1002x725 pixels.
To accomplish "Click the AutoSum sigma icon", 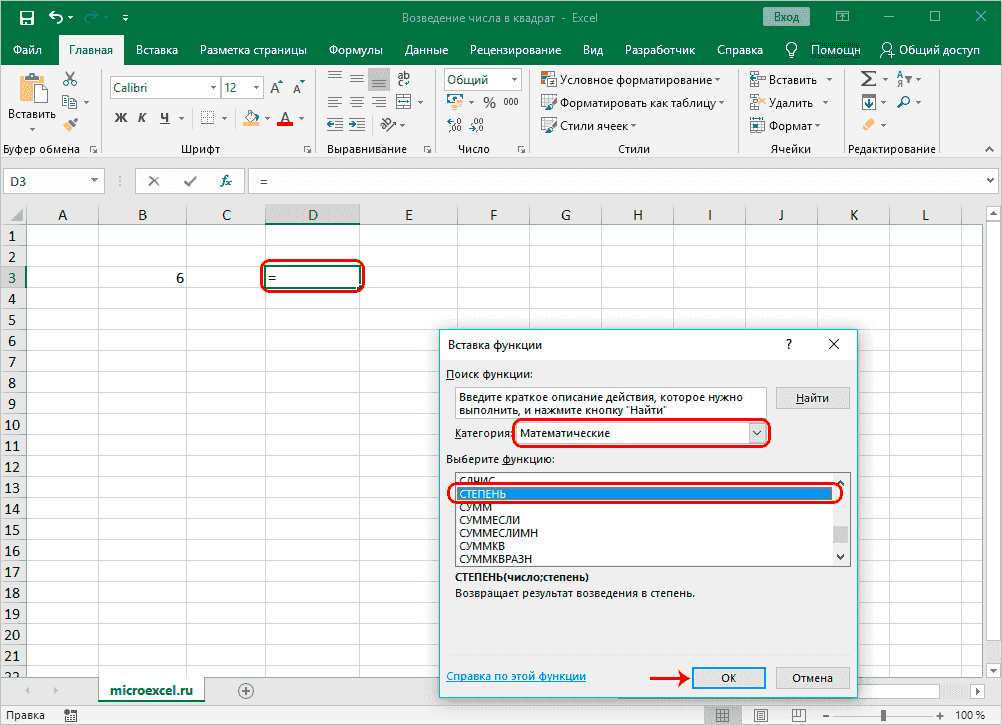I will point(868,79).
